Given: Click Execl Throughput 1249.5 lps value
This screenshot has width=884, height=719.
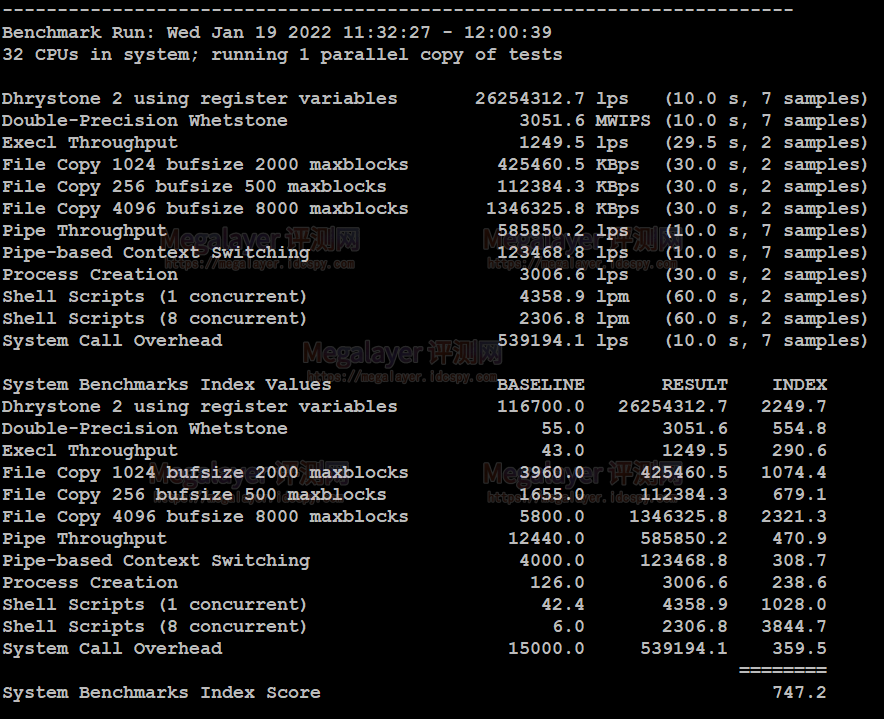Looking at the screenshot, I should click(x=573, y=143).
